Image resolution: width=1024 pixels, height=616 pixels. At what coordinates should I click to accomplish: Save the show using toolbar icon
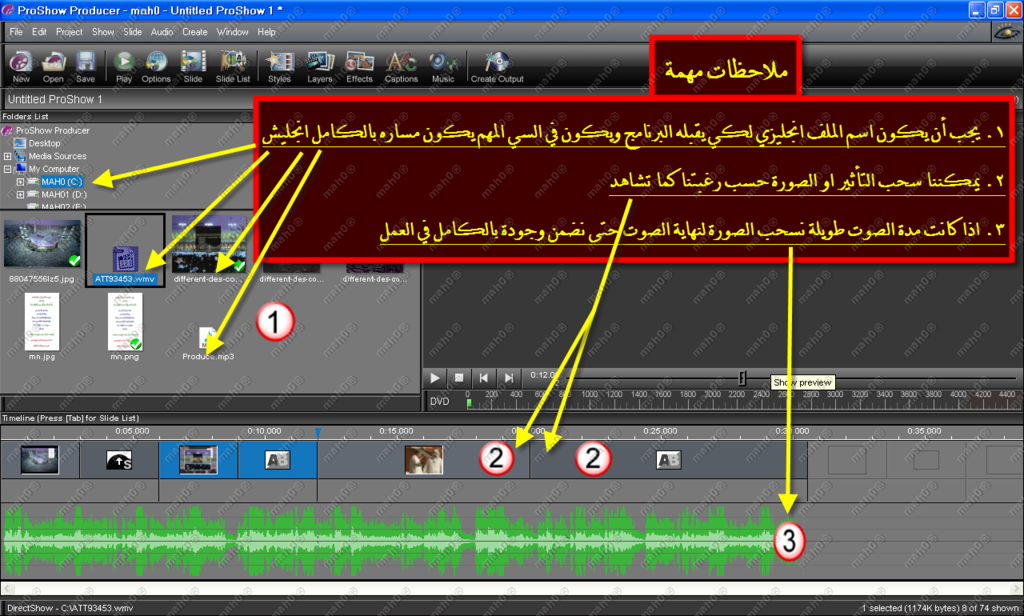85,62
